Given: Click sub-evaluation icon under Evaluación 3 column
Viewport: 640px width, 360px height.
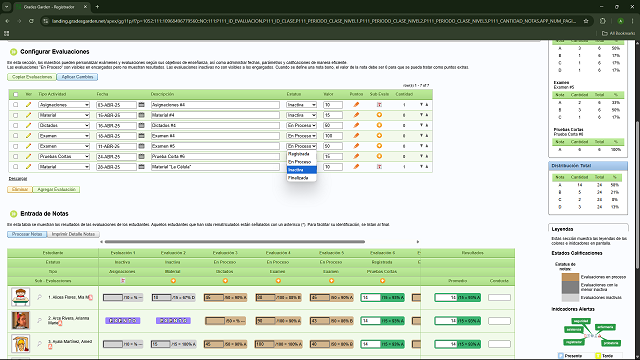Looking at the screenshot, I should tap(225, 281).
